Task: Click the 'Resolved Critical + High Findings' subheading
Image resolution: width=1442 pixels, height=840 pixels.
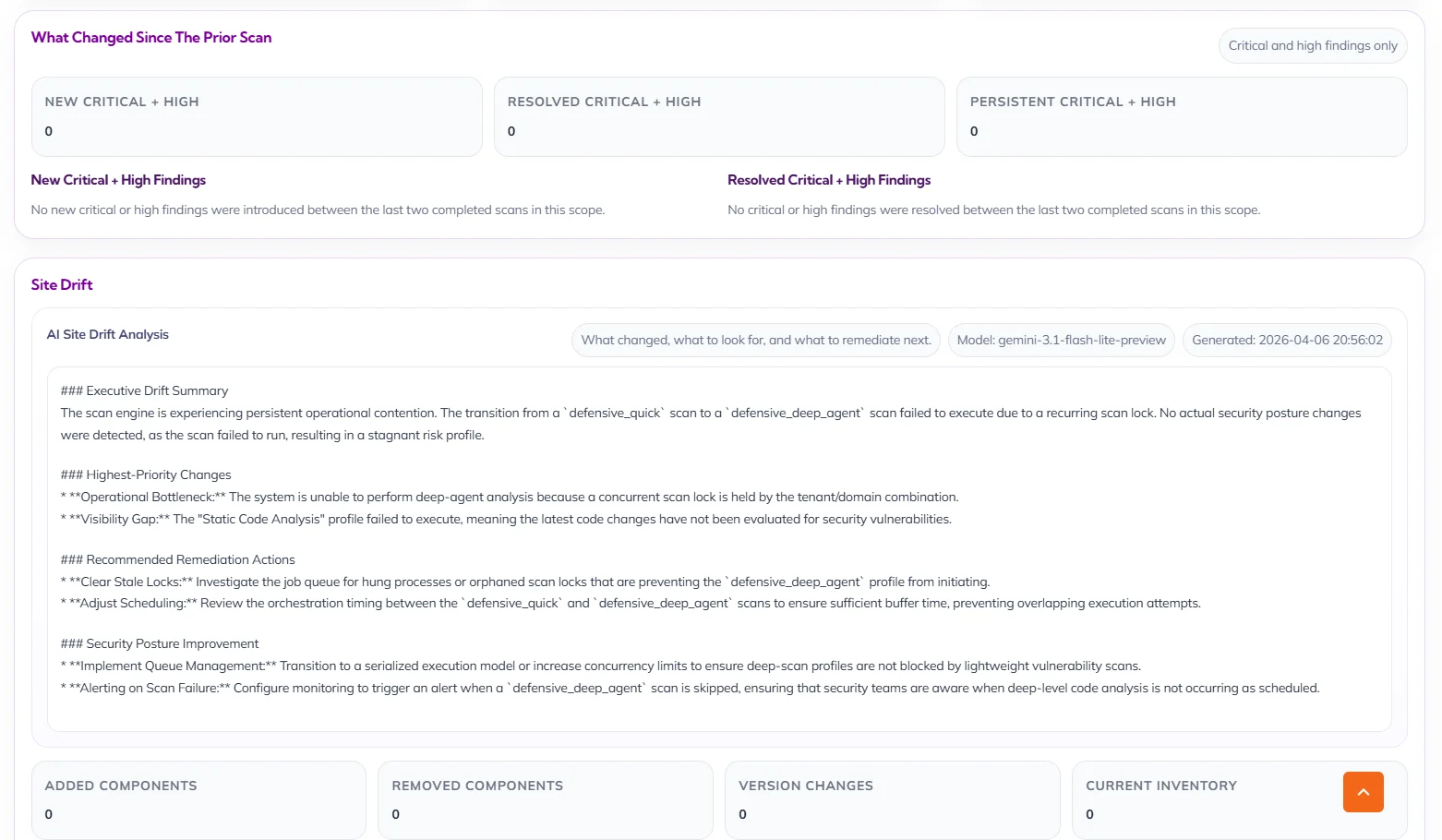Action: tap(828, 181)
